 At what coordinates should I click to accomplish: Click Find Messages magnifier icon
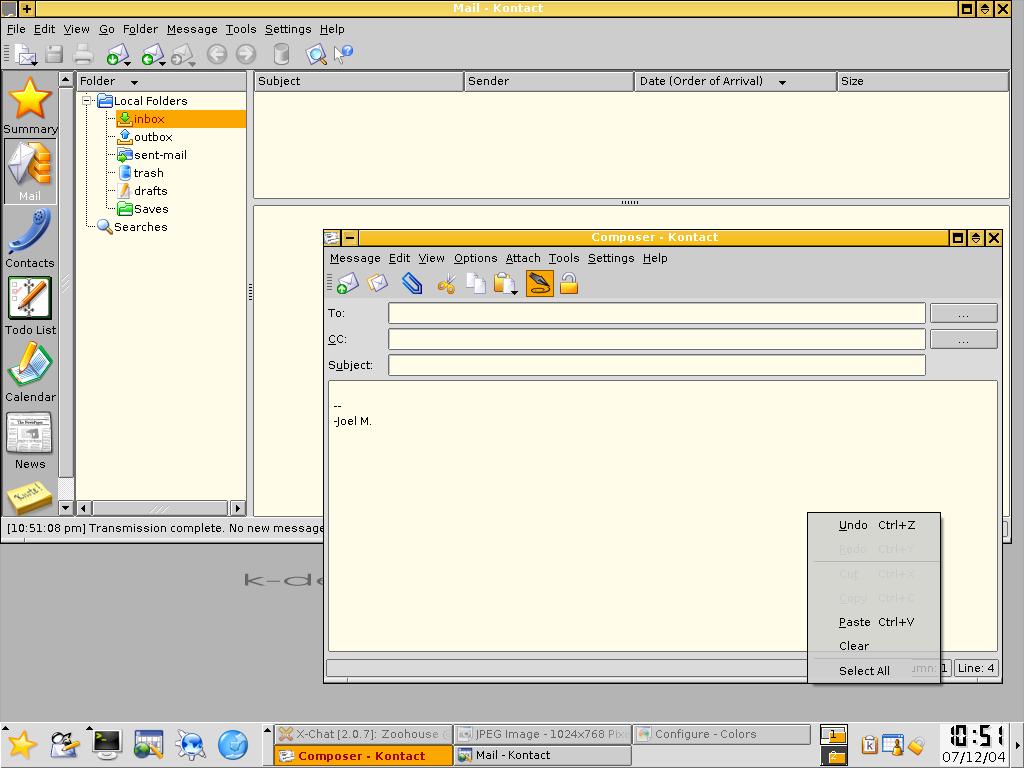[316, 54]
